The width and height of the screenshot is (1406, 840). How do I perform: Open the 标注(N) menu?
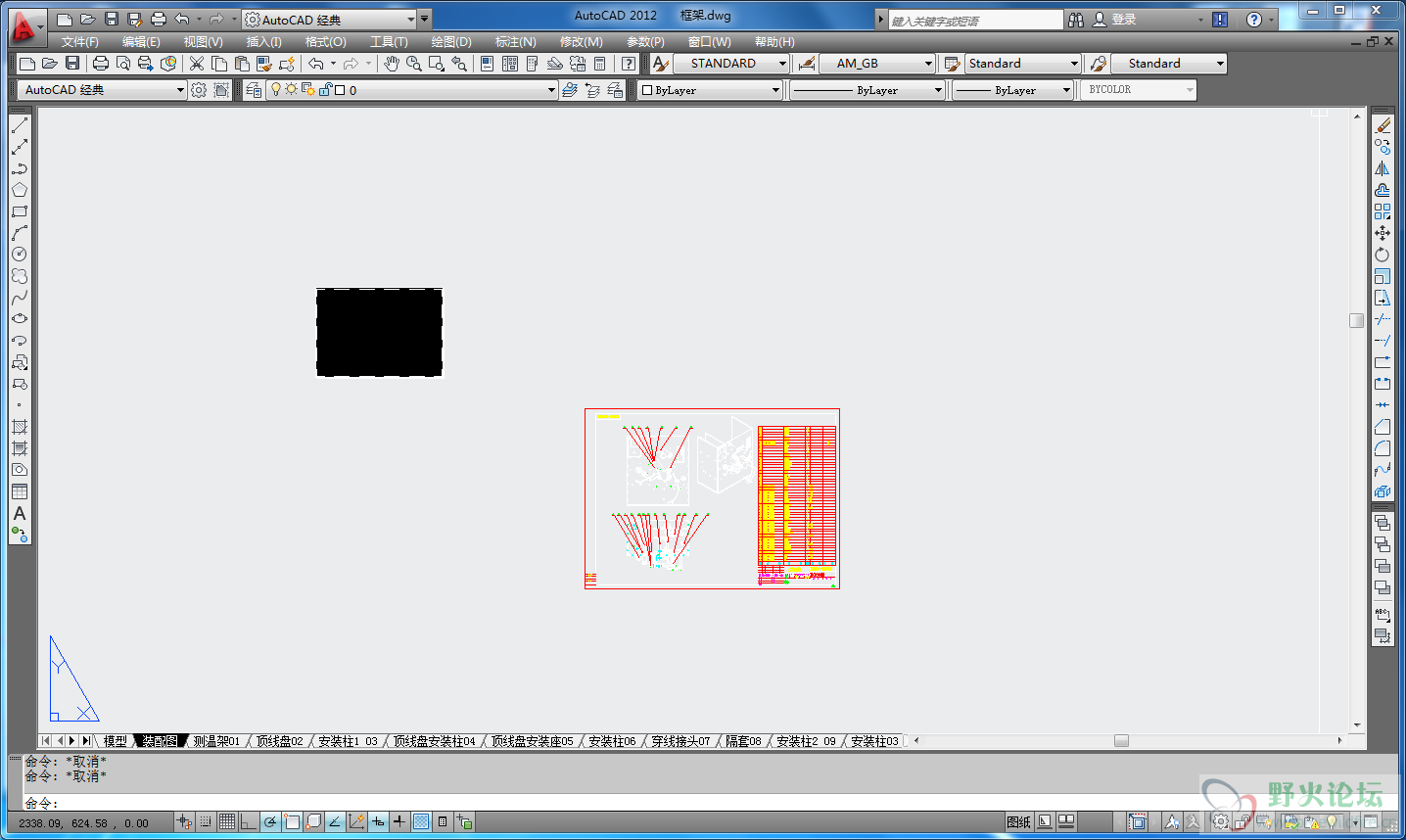[x=515, y=42]
